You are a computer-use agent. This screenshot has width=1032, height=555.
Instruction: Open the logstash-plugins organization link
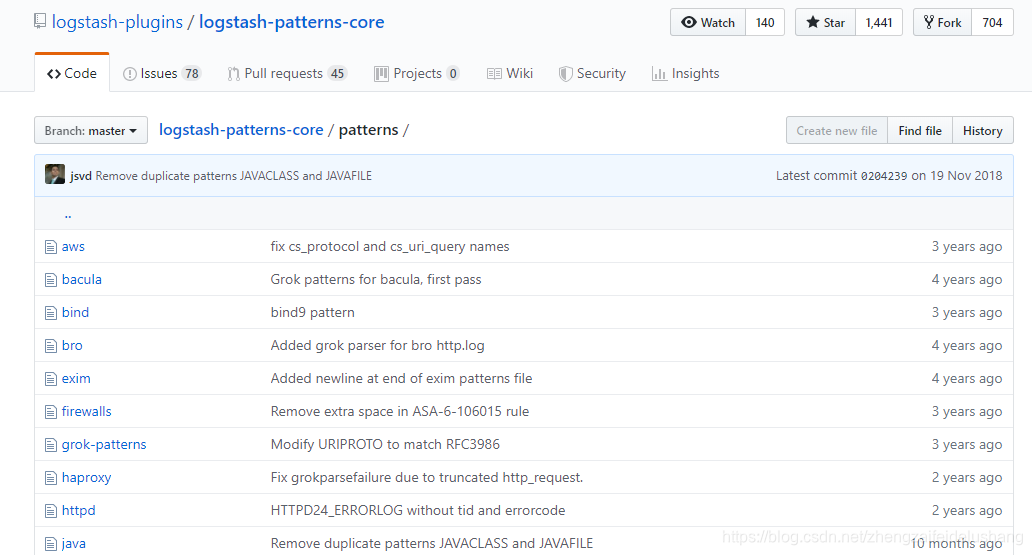117,22
